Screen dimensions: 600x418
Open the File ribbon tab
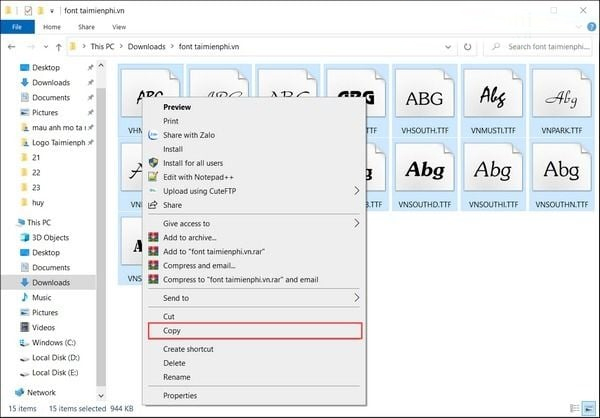pyautogui.click(x=17, y=27)
